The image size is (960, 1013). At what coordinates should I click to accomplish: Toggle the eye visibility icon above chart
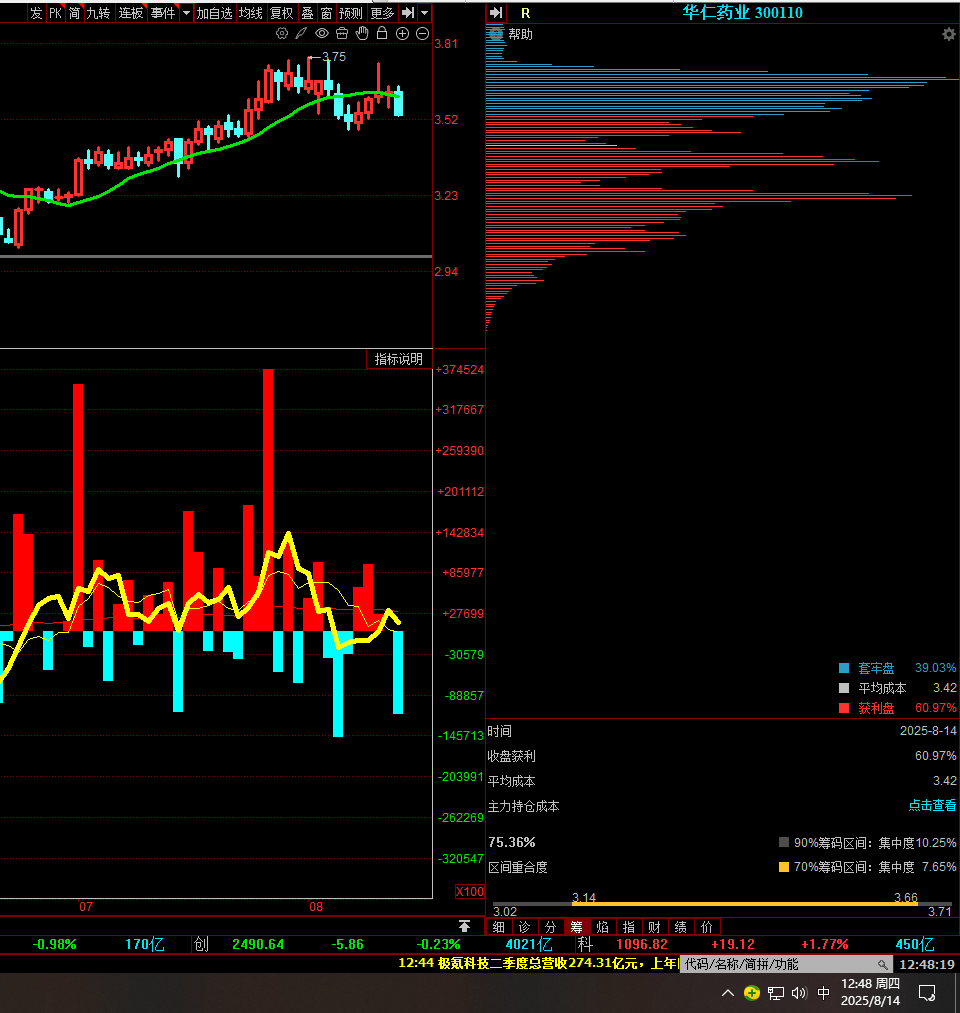(322, 34)
